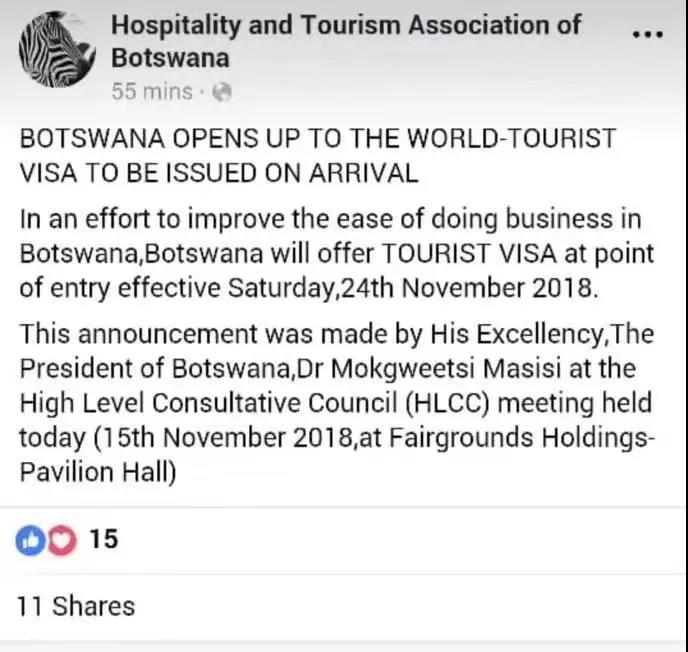View the 15 reactions count

pyautogui.click(x=103, y=540)
